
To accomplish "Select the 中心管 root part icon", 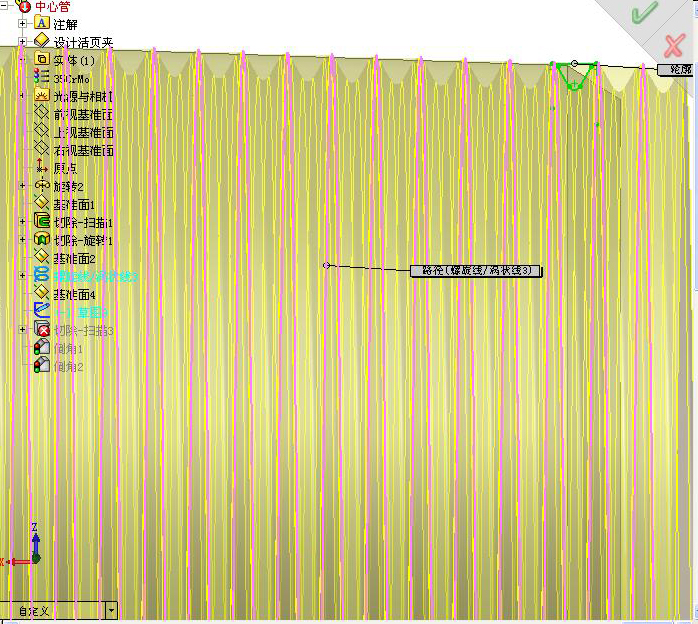I will point(24,5).
